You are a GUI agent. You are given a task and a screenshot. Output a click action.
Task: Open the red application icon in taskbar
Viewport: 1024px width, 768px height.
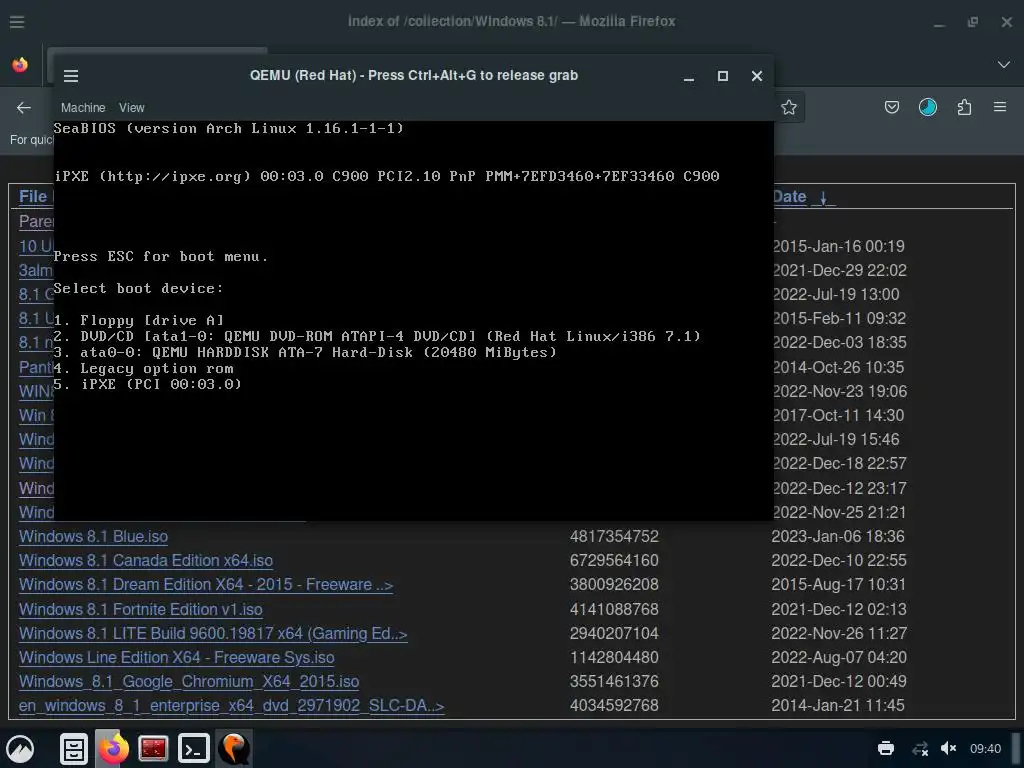click(x=153, y=749)
